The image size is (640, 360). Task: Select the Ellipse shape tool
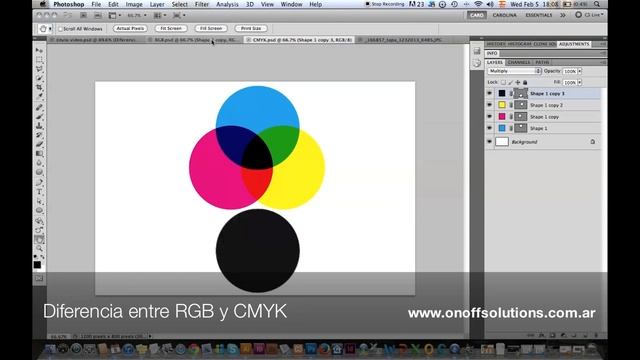pos(39,211)
